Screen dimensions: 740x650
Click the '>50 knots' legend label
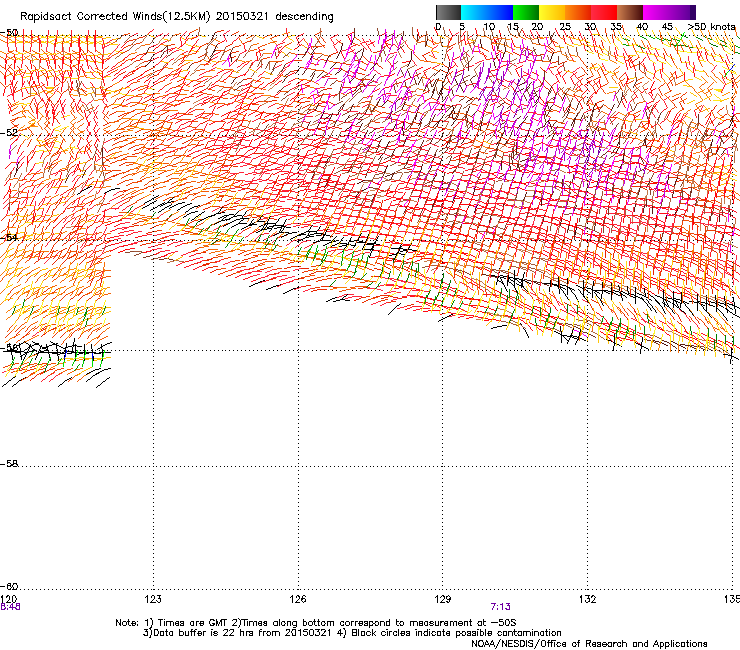tap(711, 27)
